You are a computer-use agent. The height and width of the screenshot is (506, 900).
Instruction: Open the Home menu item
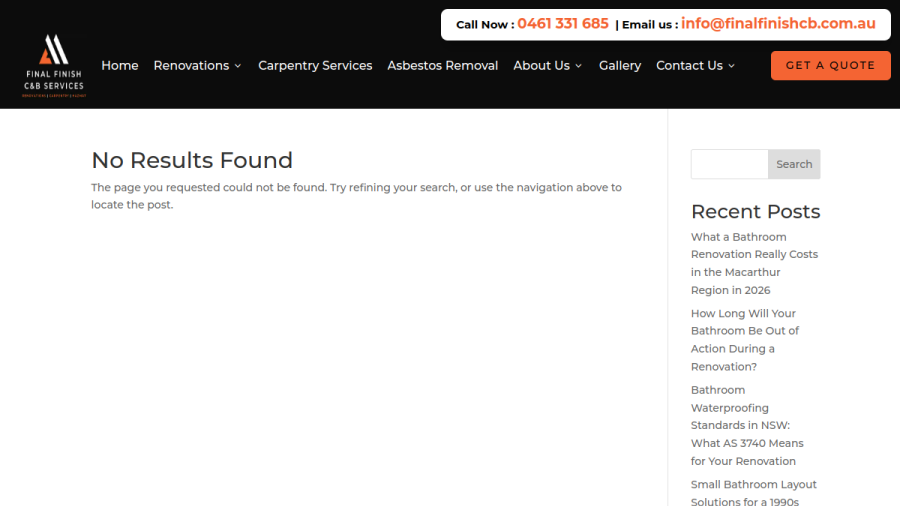(120, 65)
